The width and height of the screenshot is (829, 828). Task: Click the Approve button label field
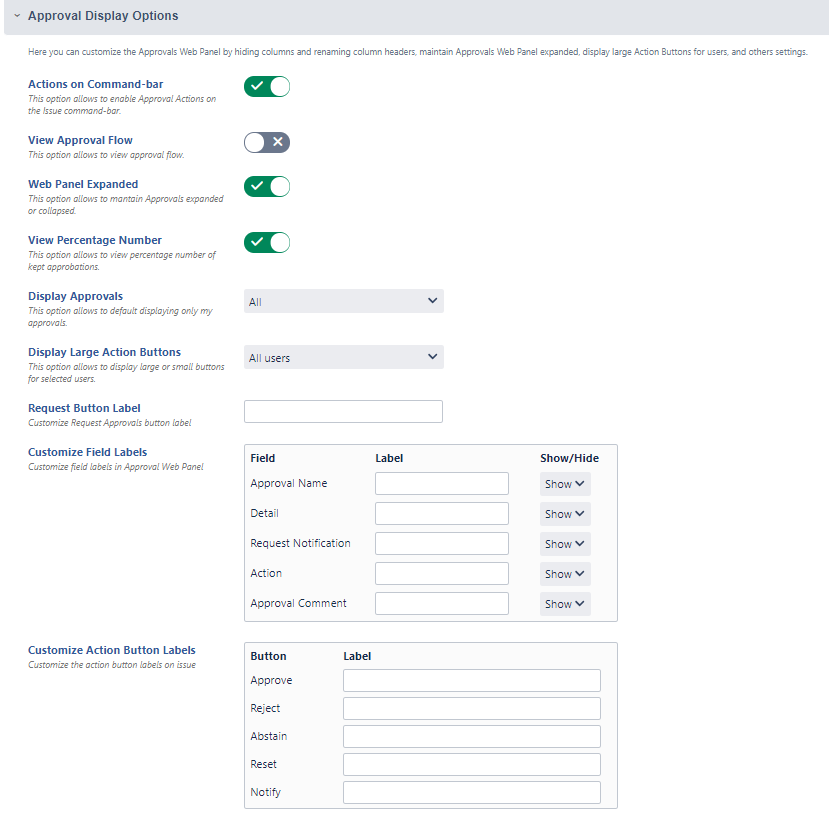pyautogui.click(x=471, y=681)
